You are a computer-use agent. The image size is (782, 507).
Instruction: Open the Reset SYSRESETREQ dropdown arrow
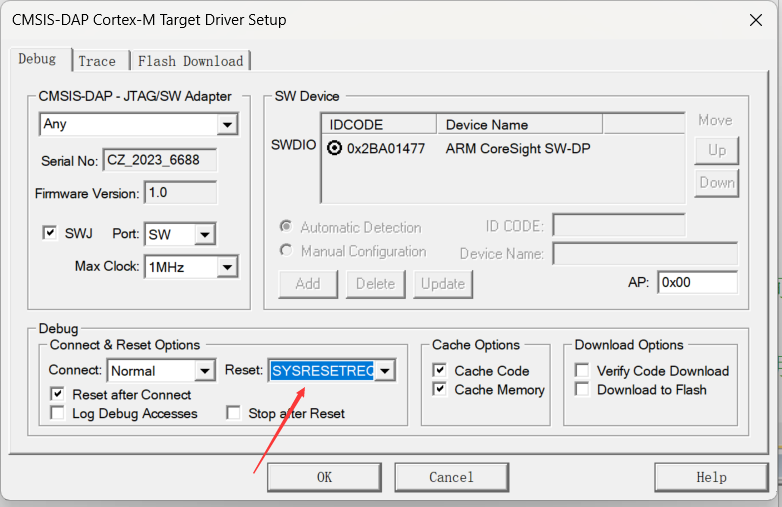385,370
